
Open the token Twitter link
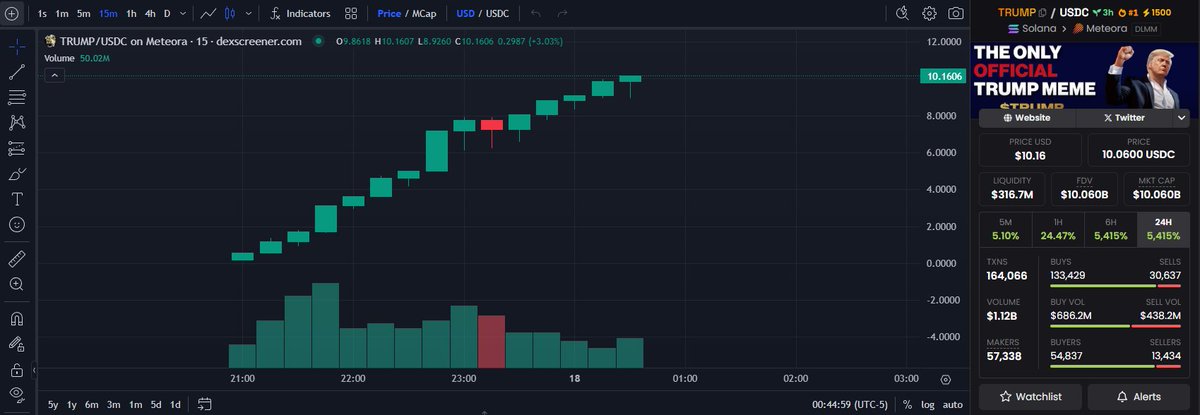(1124, 117)
